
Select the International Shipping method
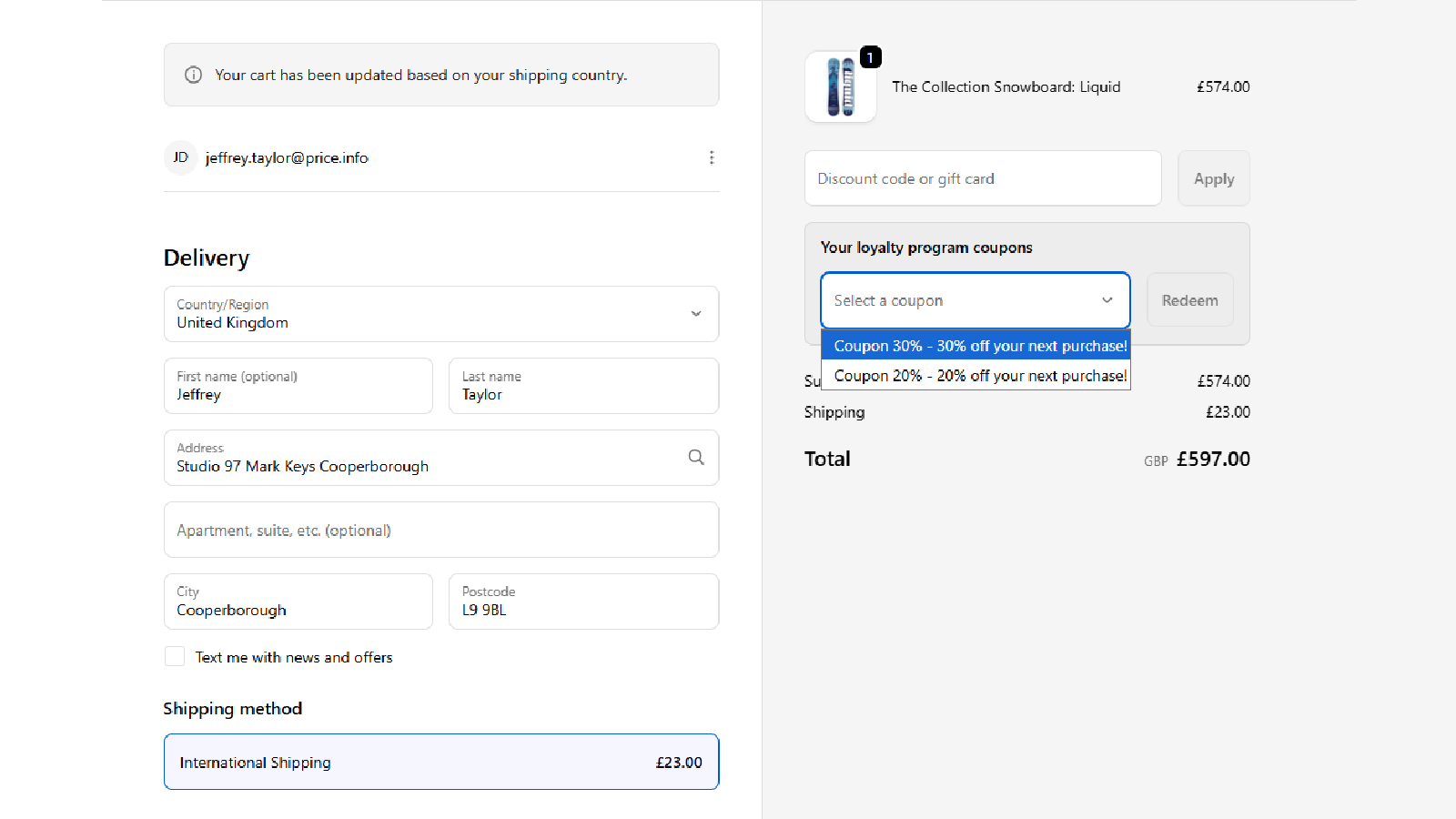click(440, 762)
